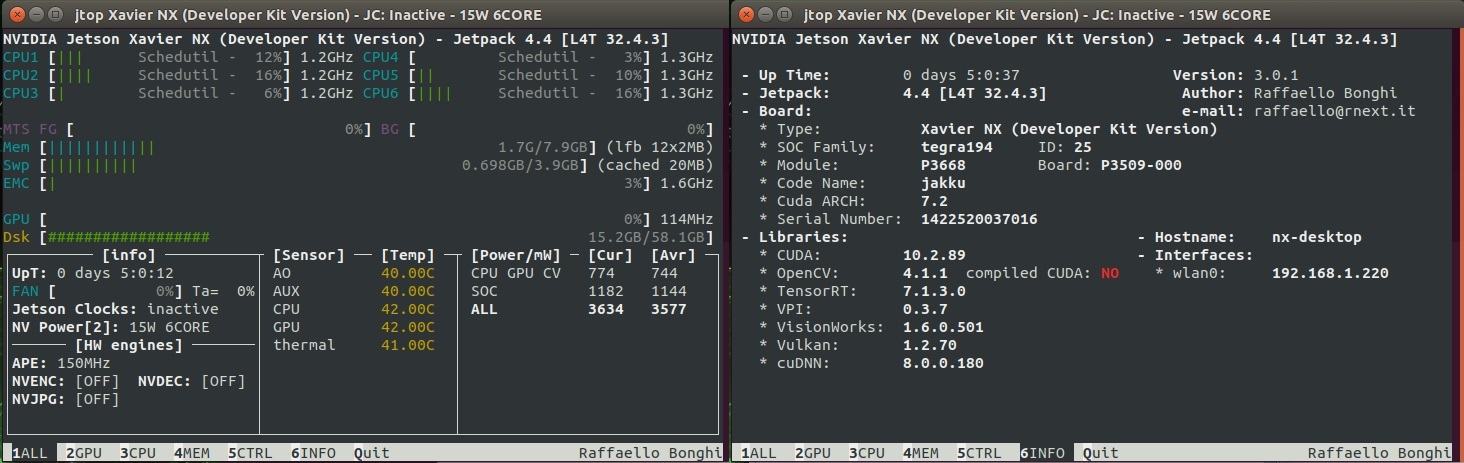The image size is (1464, 463).
Task: Click the wlan0 IP address 192.168.1.220
Action: [1330, 273]
